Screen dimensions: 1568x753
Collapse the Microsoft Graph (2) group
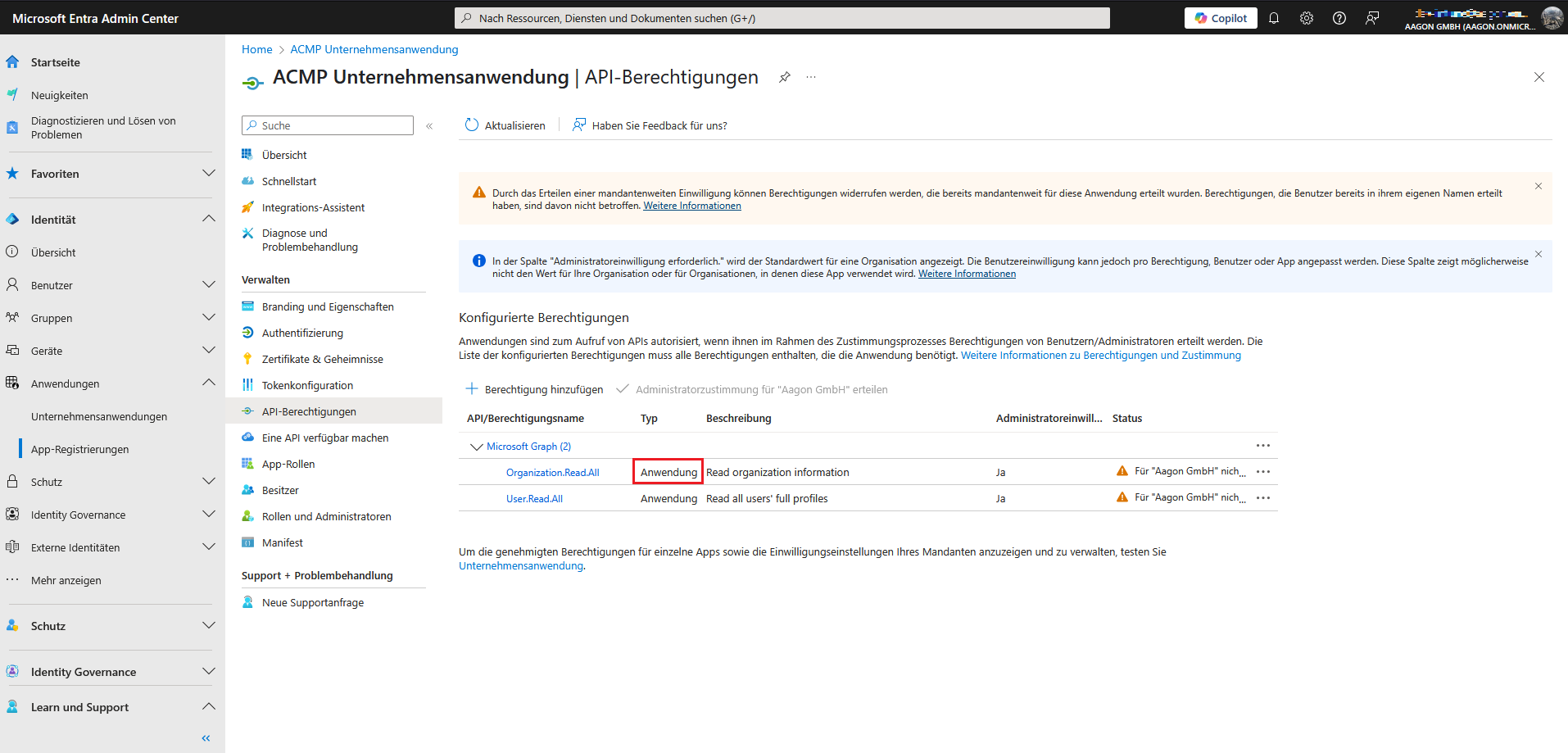[477, 446]
